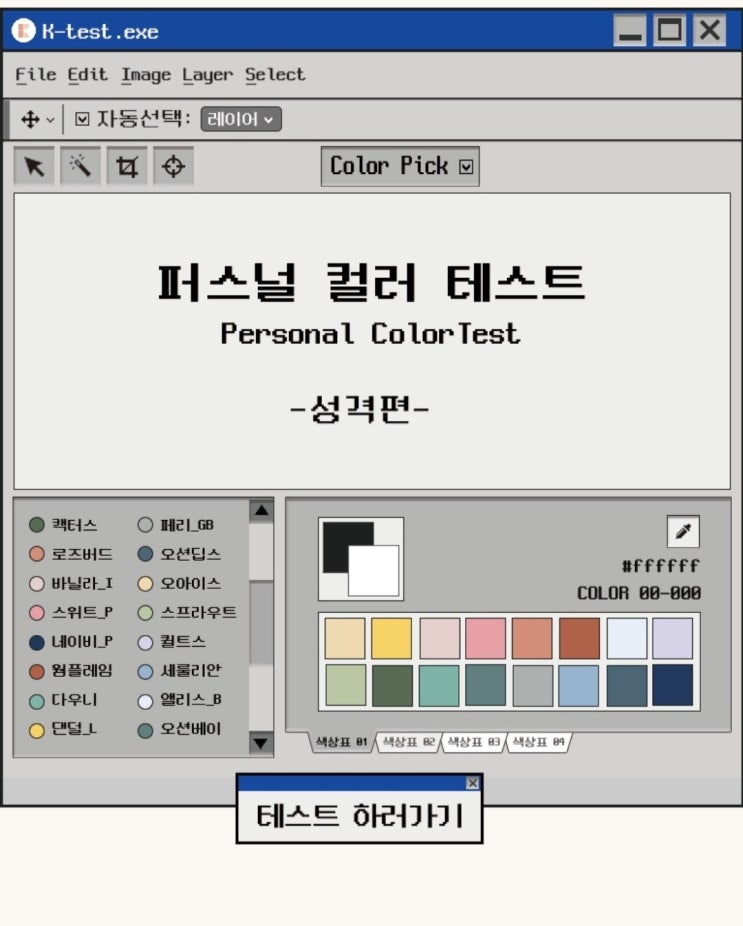The image size is (743, 926).
Task: Select the 캑터스 color option
Action: pyautogui.click(x=63, y=524)
